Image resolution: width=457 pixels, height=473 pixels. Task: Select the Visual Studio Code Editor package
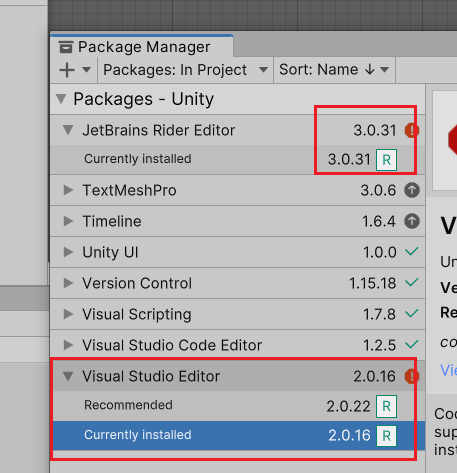pos(238,345)
